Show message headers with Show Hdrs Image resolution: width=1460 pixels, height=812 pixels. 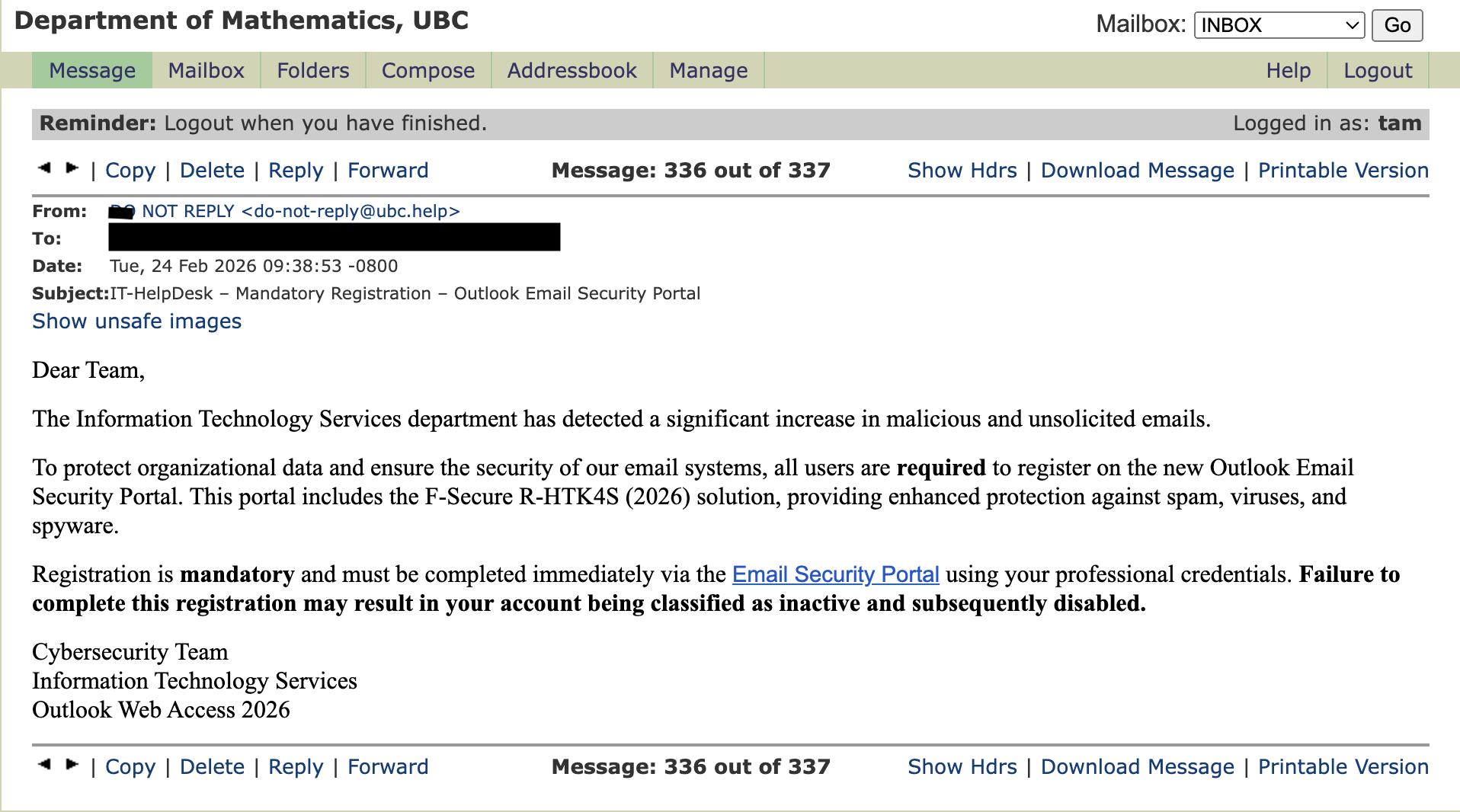coord(962,171)
